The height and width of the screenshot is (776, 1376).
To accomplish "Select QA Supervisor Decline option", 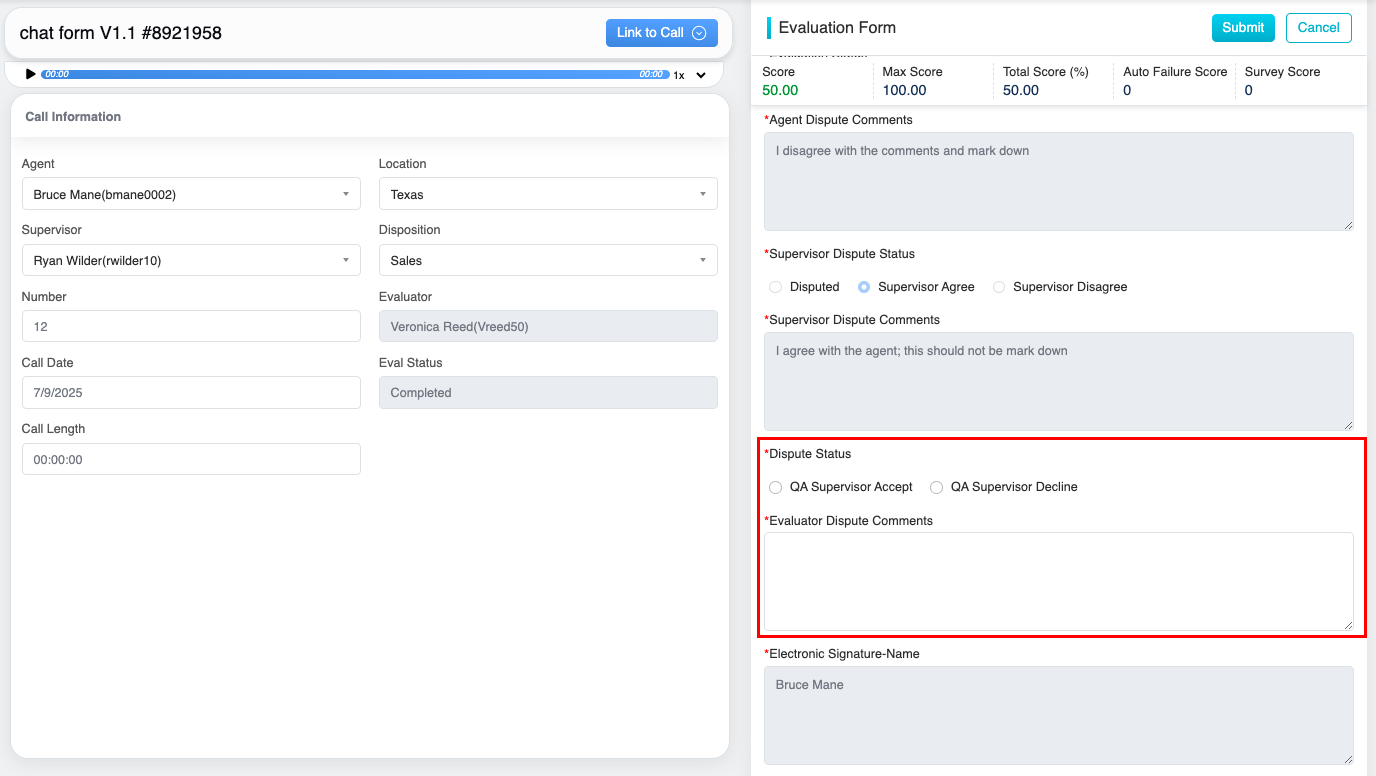I will 937,487.
